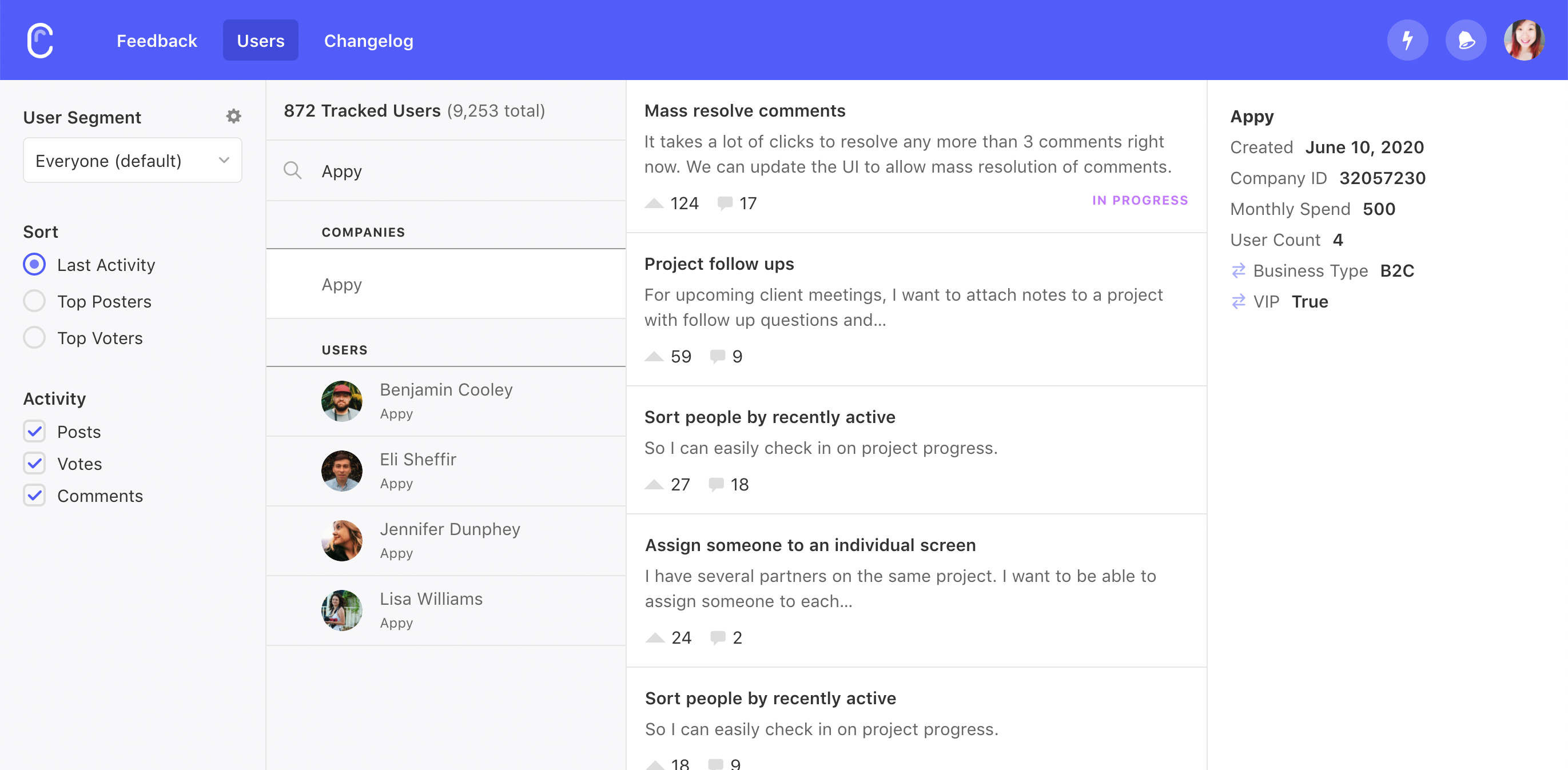The height and width of the screenshot is (770, 1568).
Task: Open Assign someone to an individual screen title
Action: click(x=810, y=545)
